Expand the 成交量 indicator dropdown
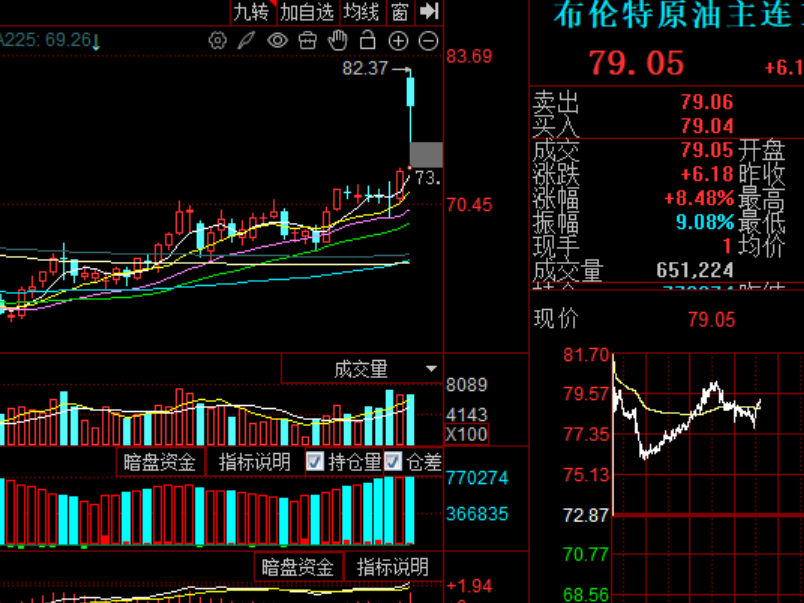Viewport: 804px width, 603px height. tap(431, 369)
